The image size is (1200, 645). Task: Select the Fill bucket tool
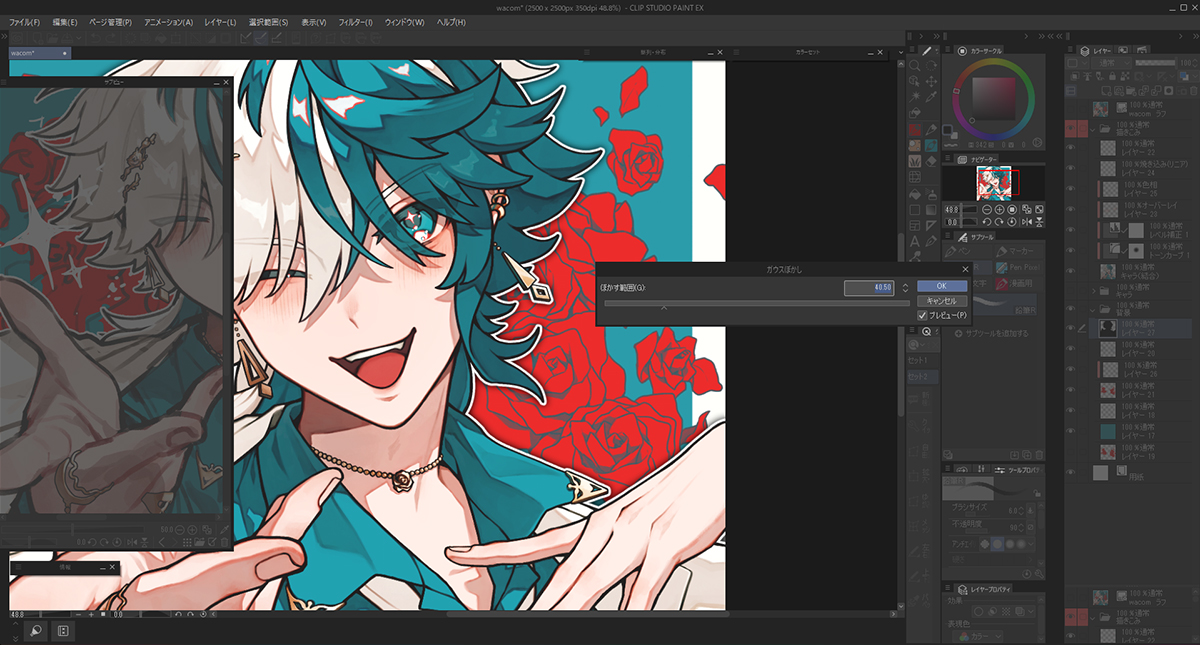[914, 193]
